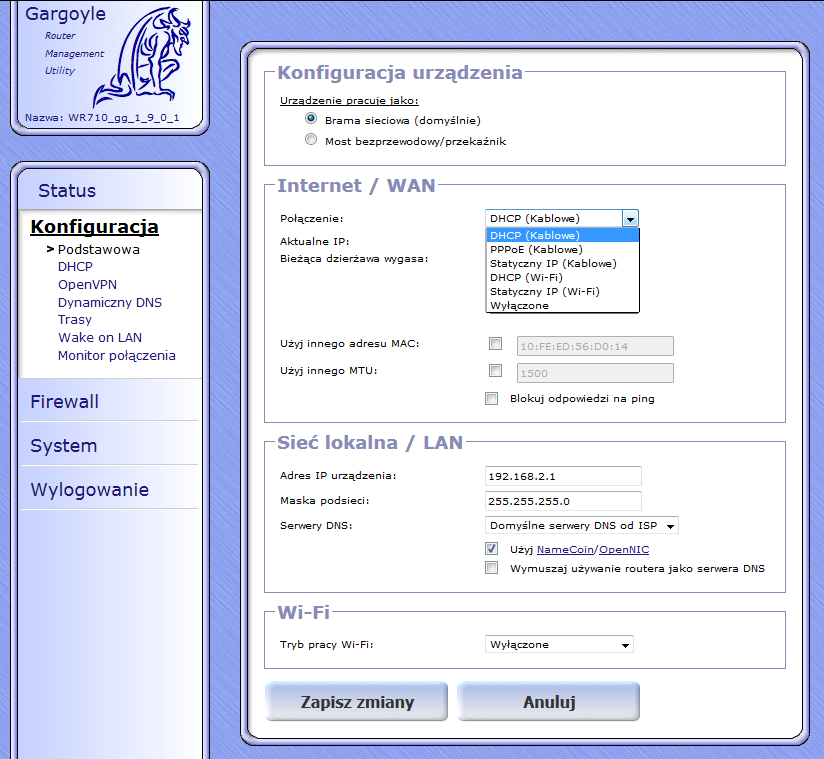Uncheck the Użyj NameCoin/OpenNIC checkbox
Image resolution: width=824 pixels, height=759 pixels.
[491, 549]
